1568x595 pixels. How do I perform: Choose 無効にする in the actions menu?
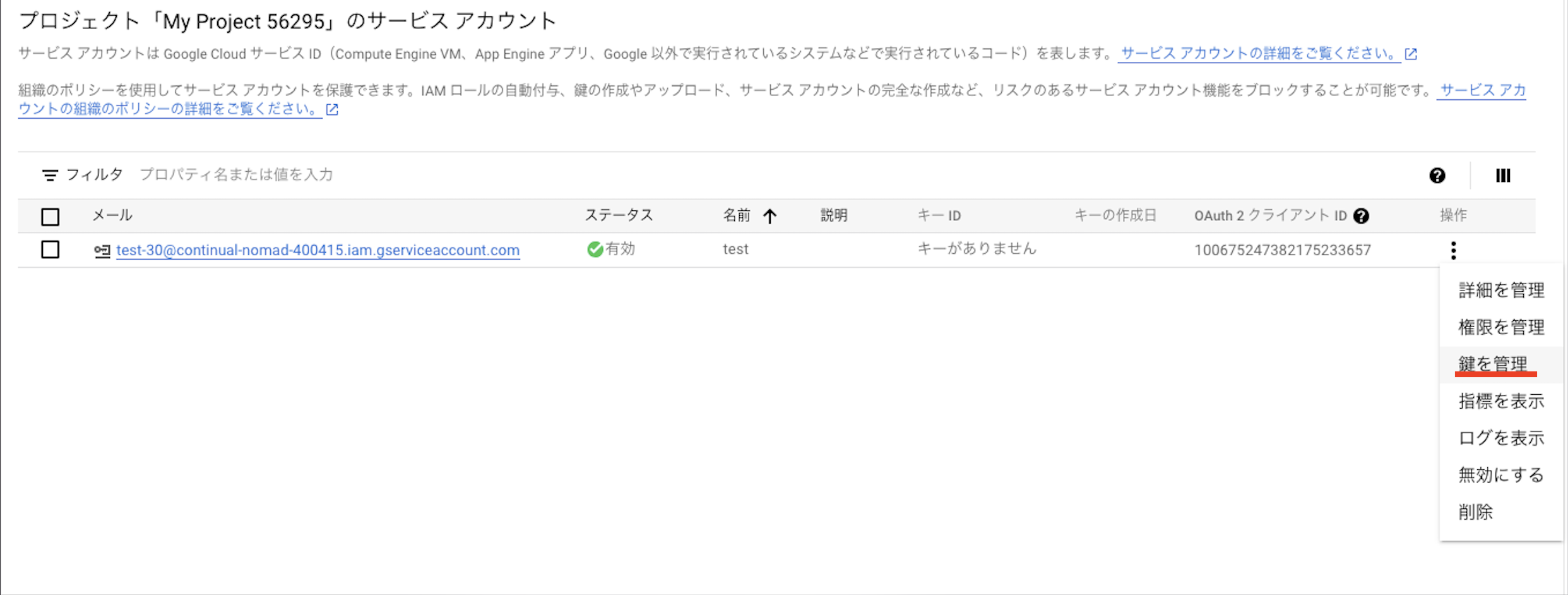(1501, 475)
